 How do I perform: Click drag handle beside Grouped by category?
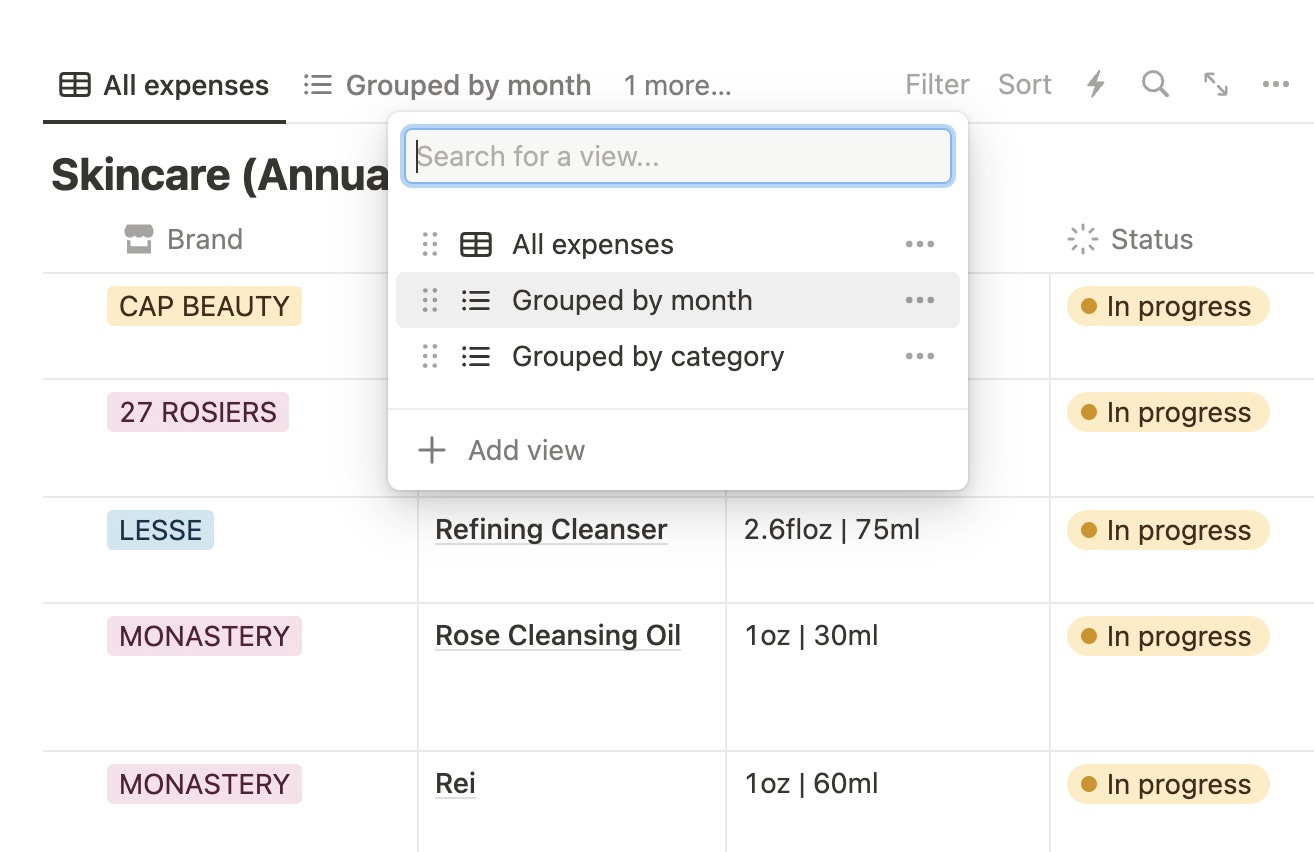[x=430, y=356]
